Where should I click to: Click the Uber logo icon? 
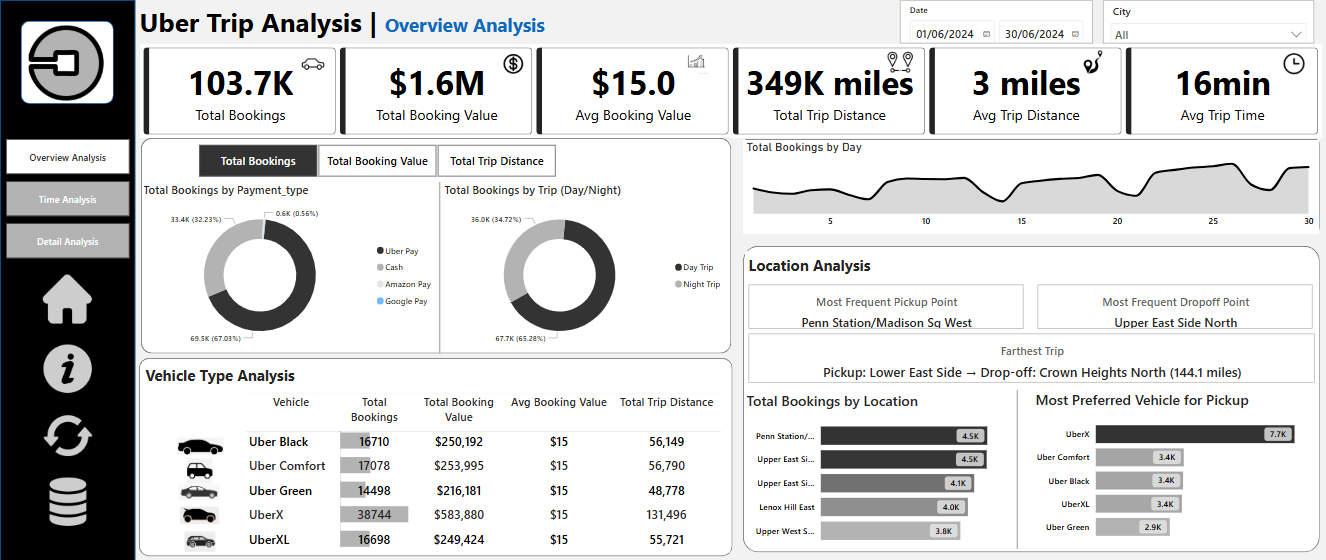point(67,62)
